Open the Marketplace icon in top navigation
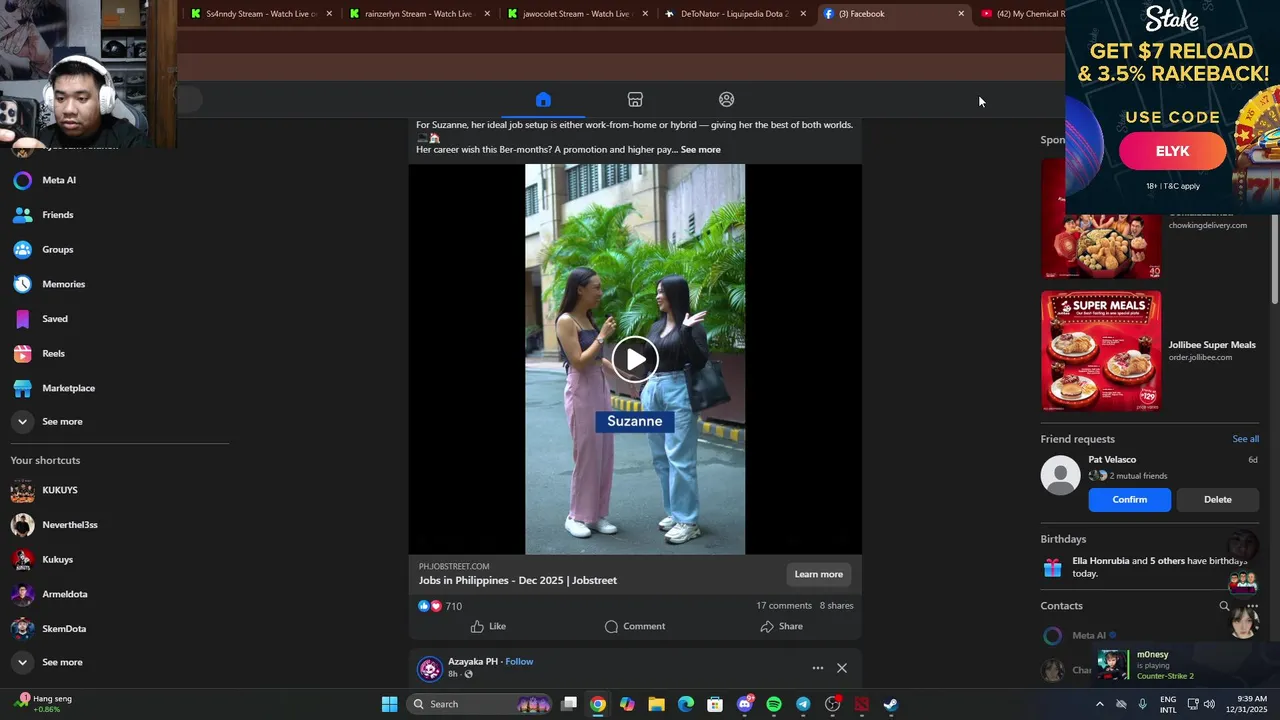Screen dimensions: 1280x720 click(635, 99)
